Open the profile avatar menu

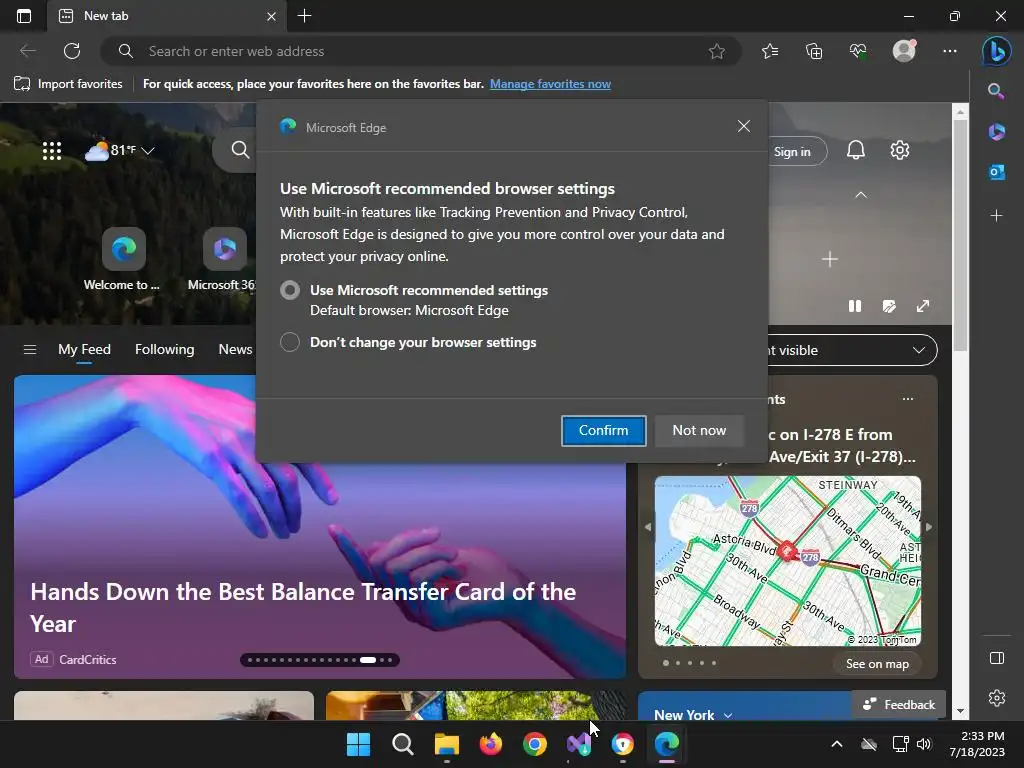point(904,51)
